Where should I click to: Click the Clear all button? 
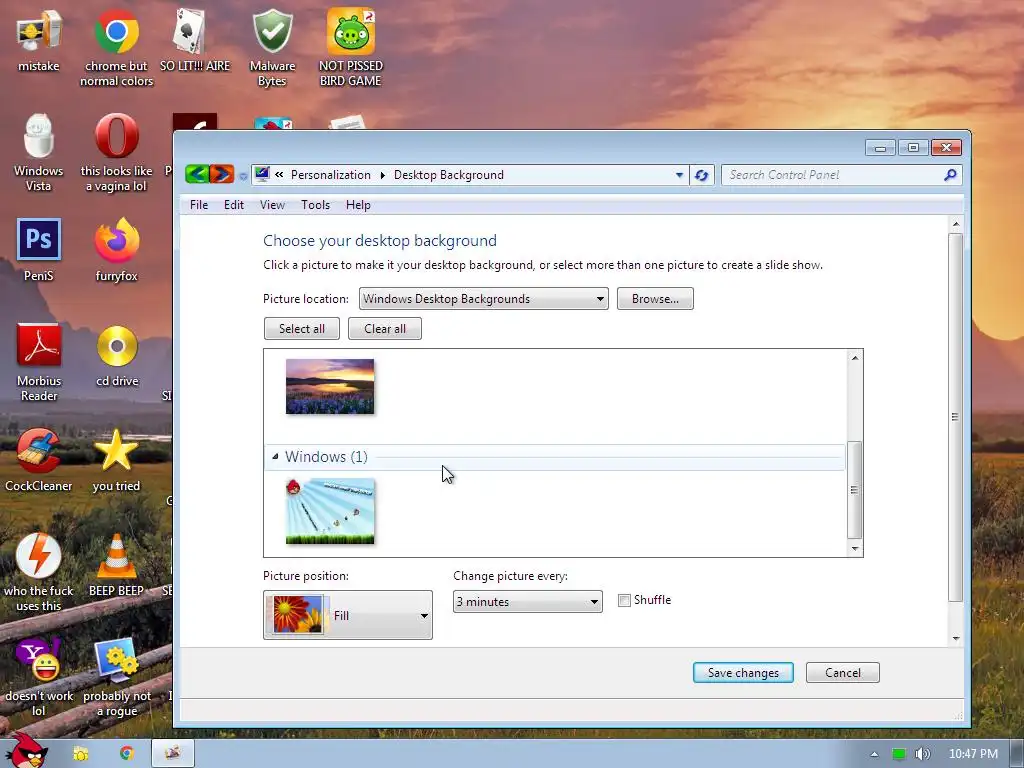(x=385, y=328)
